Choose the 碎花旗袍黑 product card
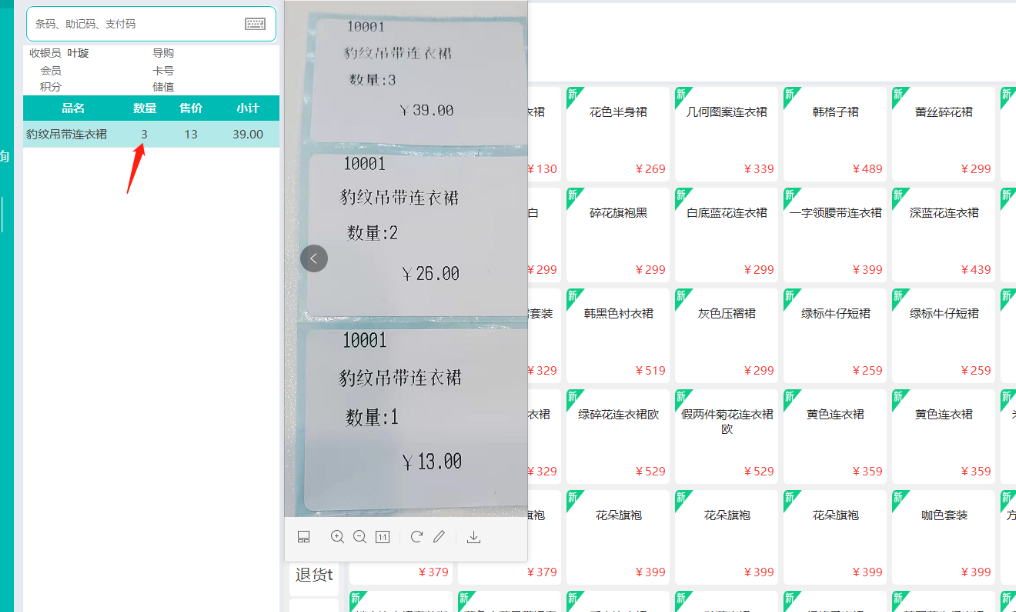Image resolution: width=1016 pixels, height=612 pixels. [x=618, y=236]
